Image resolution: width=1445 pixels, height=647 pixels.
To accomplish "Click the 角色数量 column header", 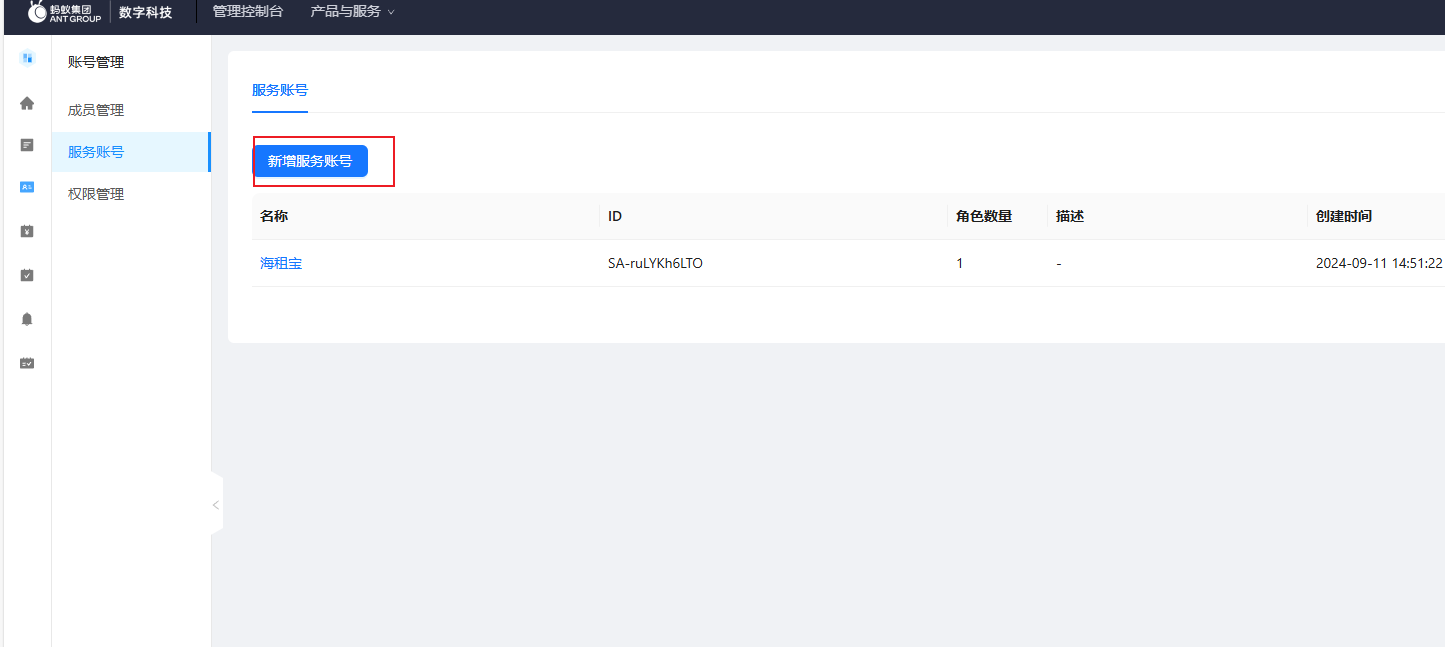I will tap(984, 216).
